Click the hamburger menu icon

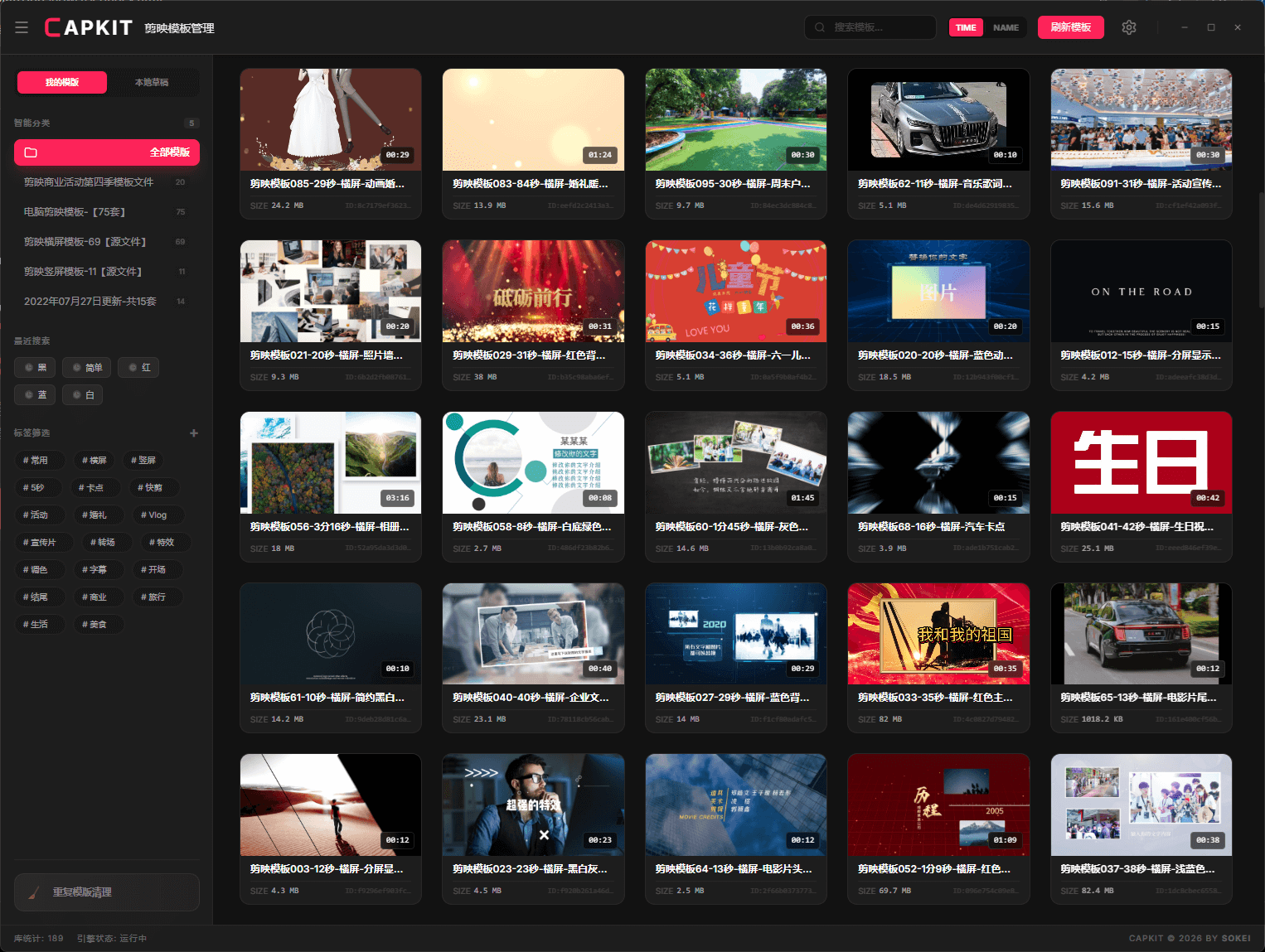[x=22, y=27]
